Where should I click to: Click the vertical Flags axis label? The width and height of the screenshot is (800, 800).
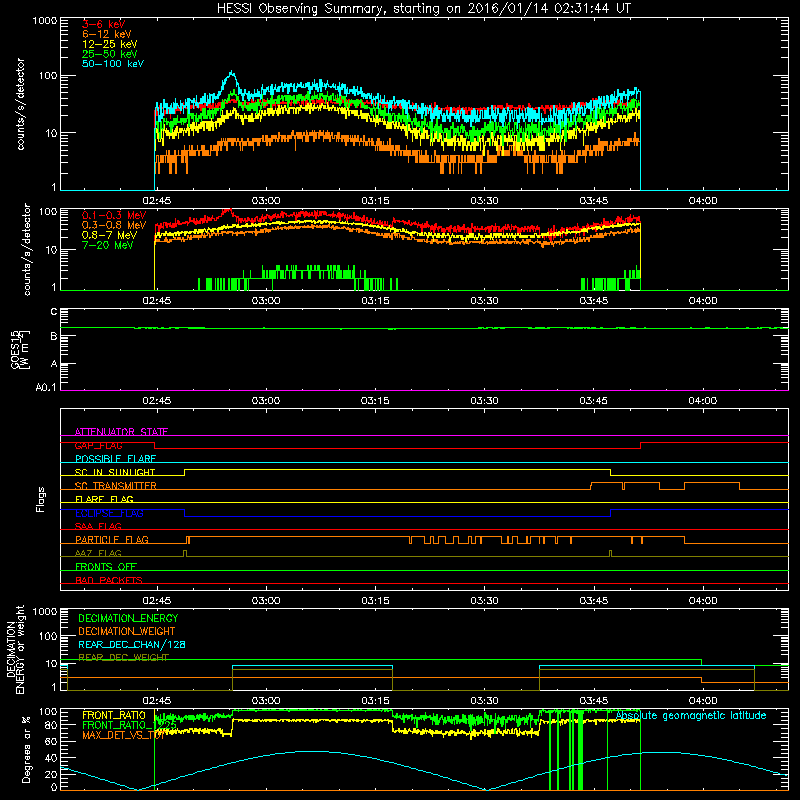(40, 499)
